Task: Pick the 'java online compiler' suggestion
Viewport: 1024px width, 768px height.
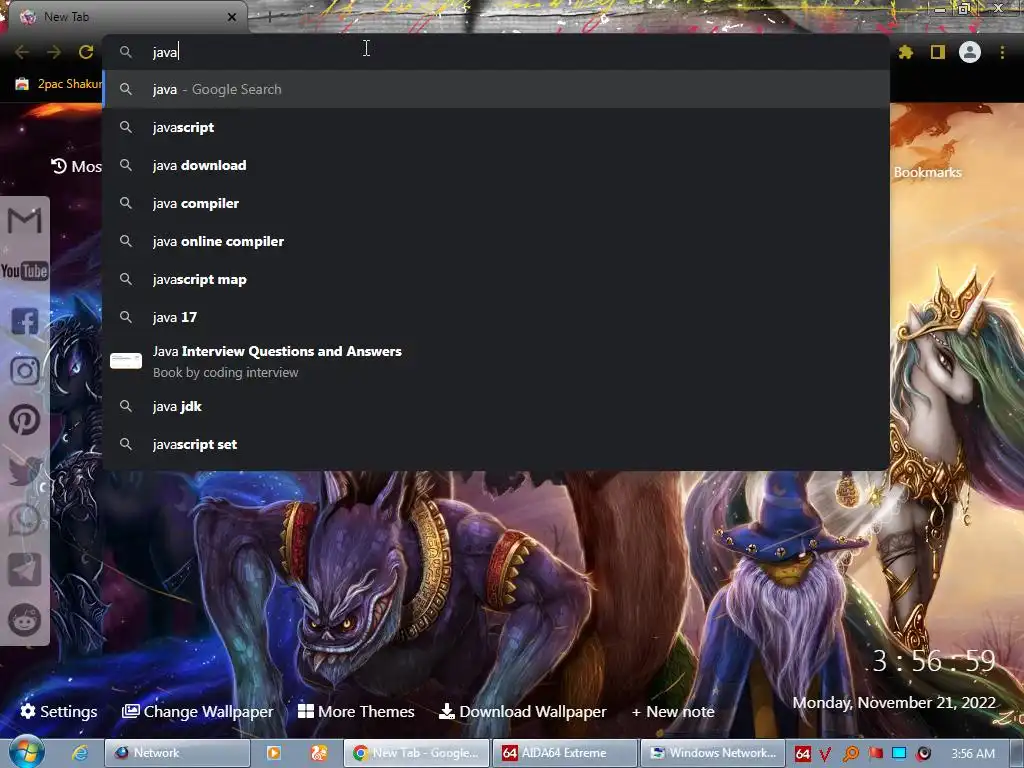Action: click(496, 241)
